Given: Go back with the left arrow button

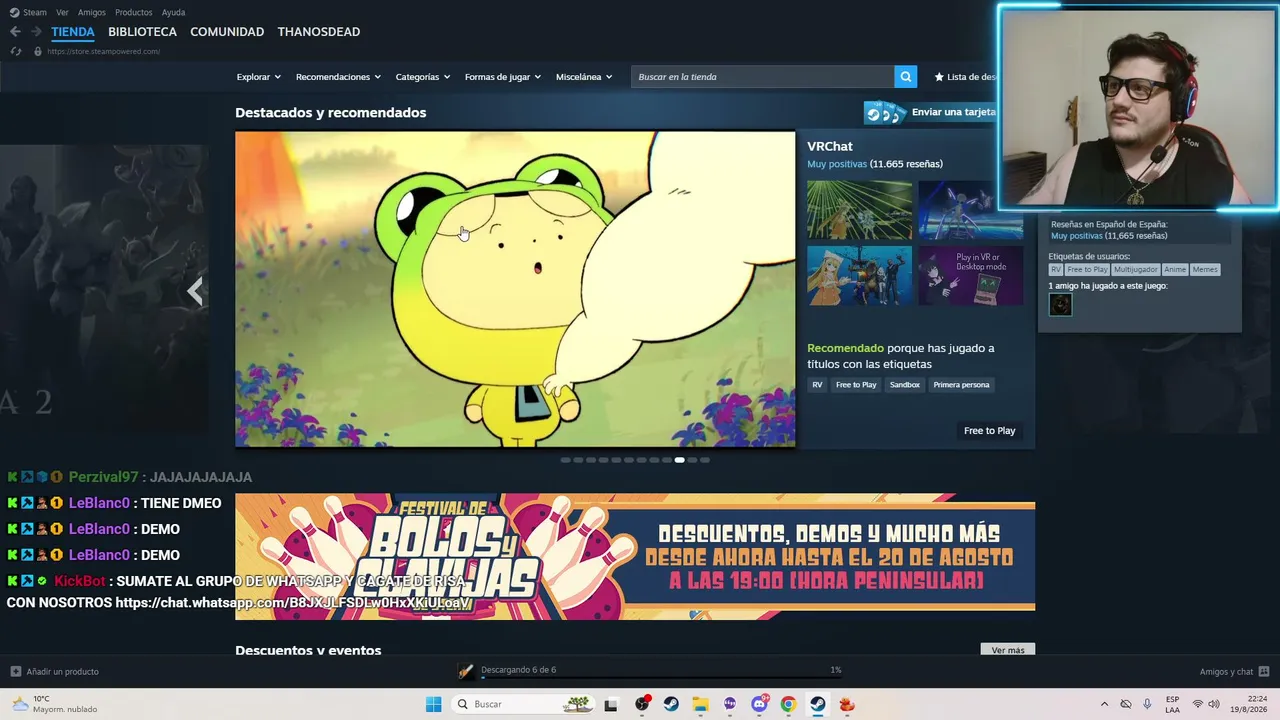Looking at the screenshot, I should (x=15, y=32).
